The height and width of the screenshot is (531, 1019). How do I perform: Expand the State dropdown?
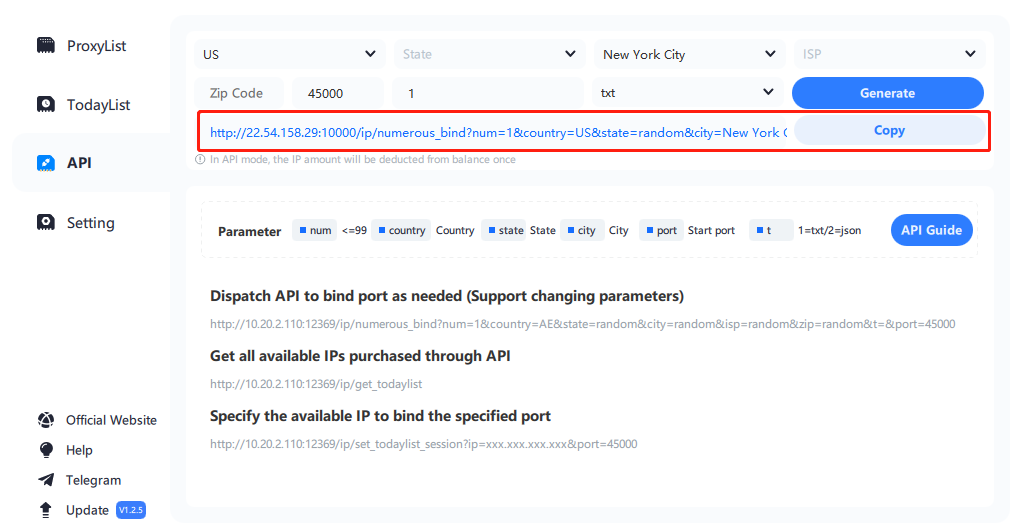[488, 54]
